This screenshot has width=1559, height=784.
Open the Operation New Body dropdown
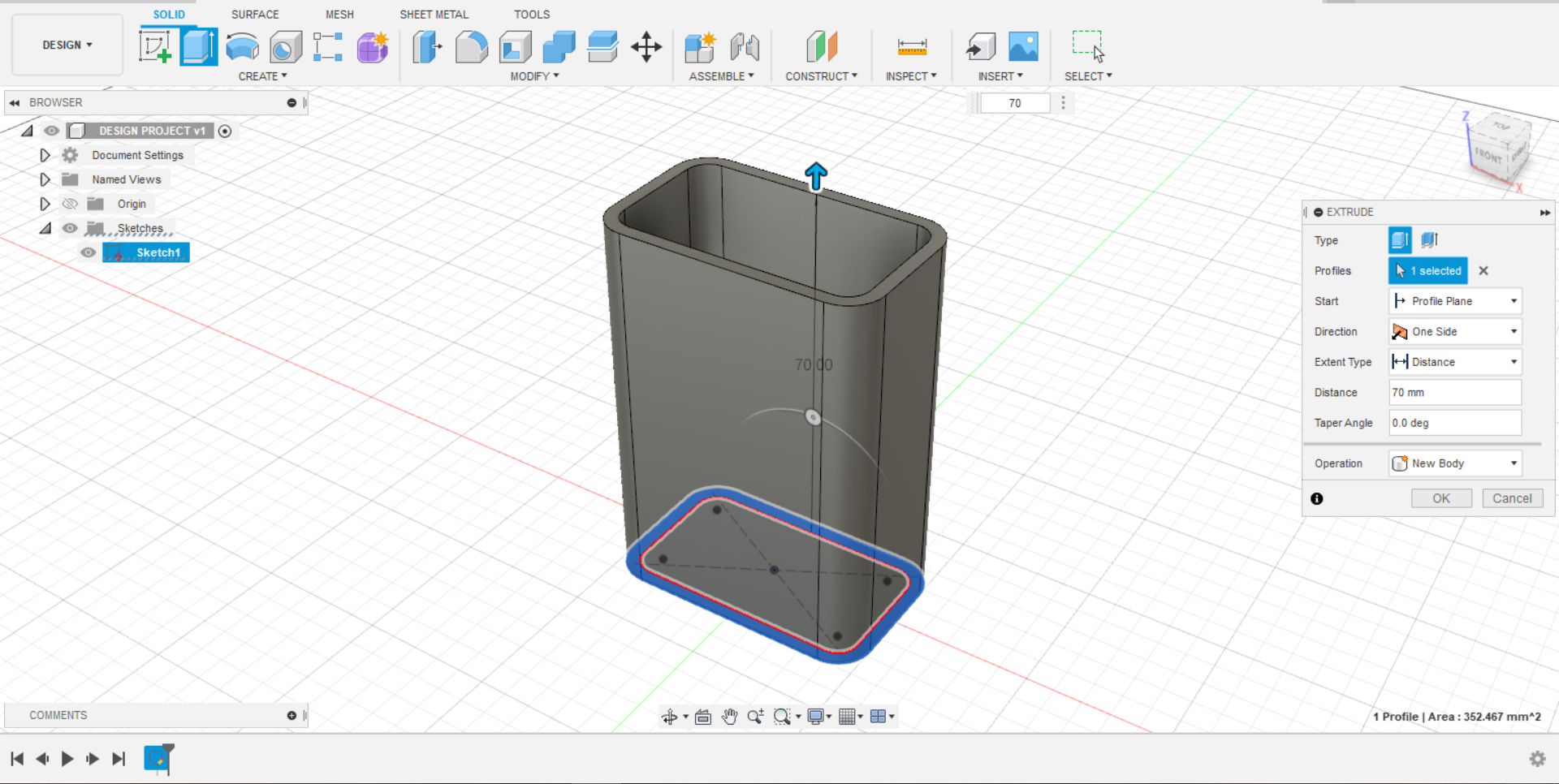[x=1455, y=463]
